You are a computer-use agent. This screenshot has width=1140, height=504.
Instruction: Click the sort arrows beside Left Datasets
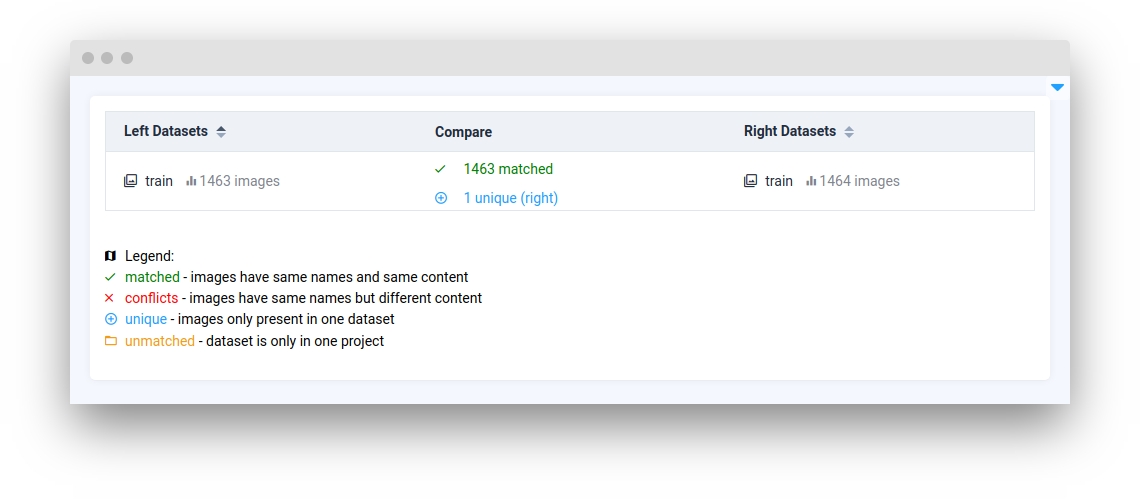221,132
